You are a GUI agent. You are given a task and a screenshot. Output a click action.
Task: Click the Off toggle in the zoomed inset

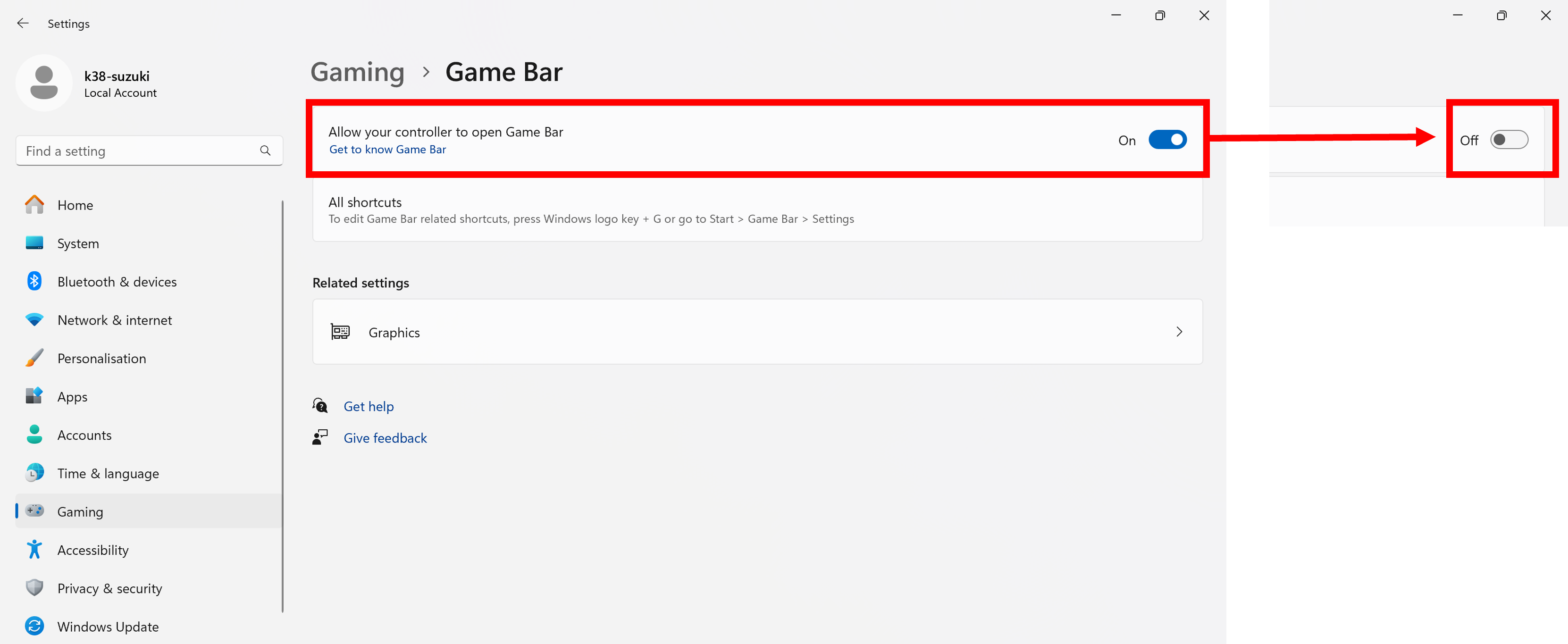[1509, 139]
